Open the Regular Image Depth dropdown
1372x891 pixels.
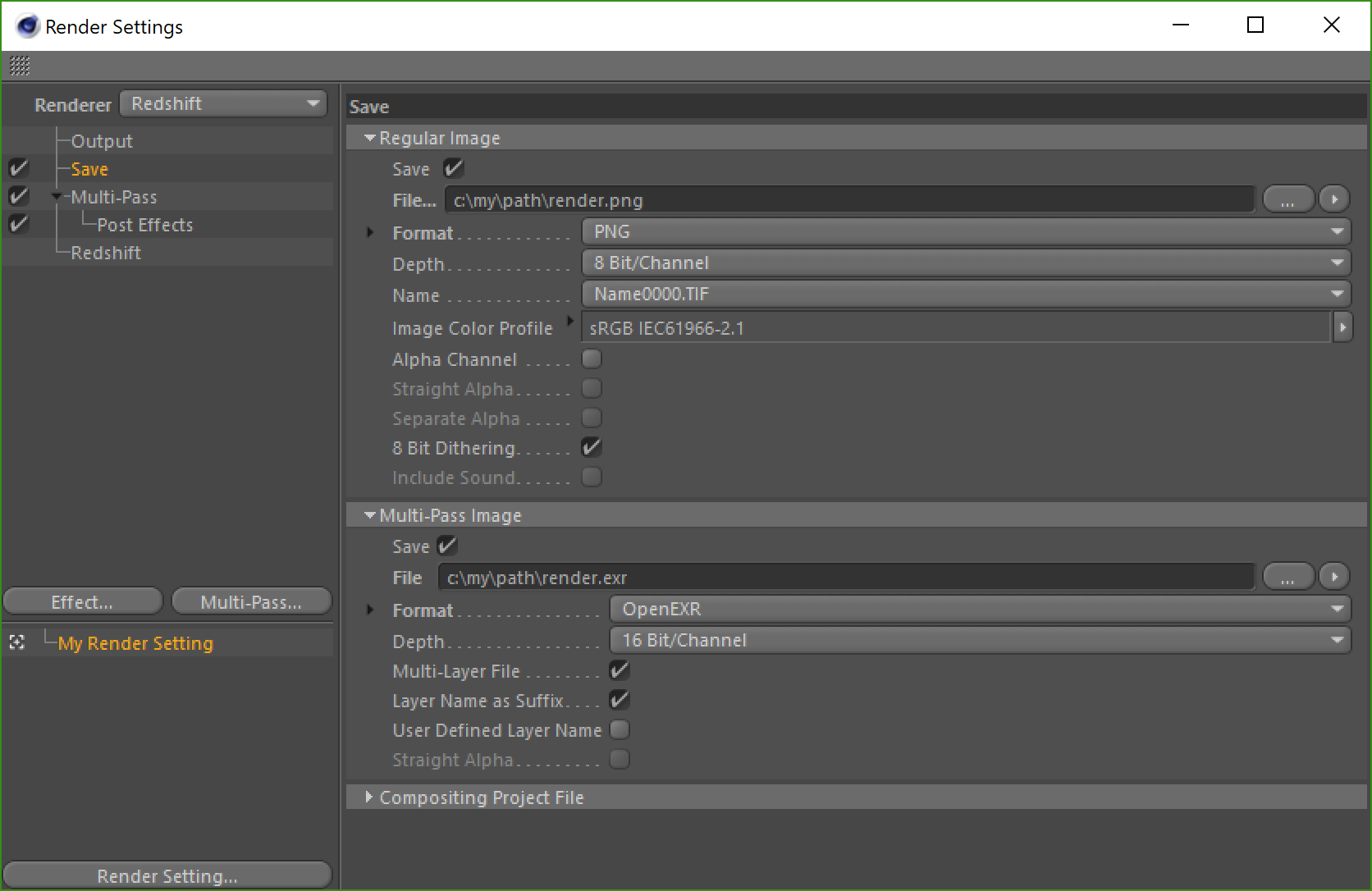tap(966, 263)
